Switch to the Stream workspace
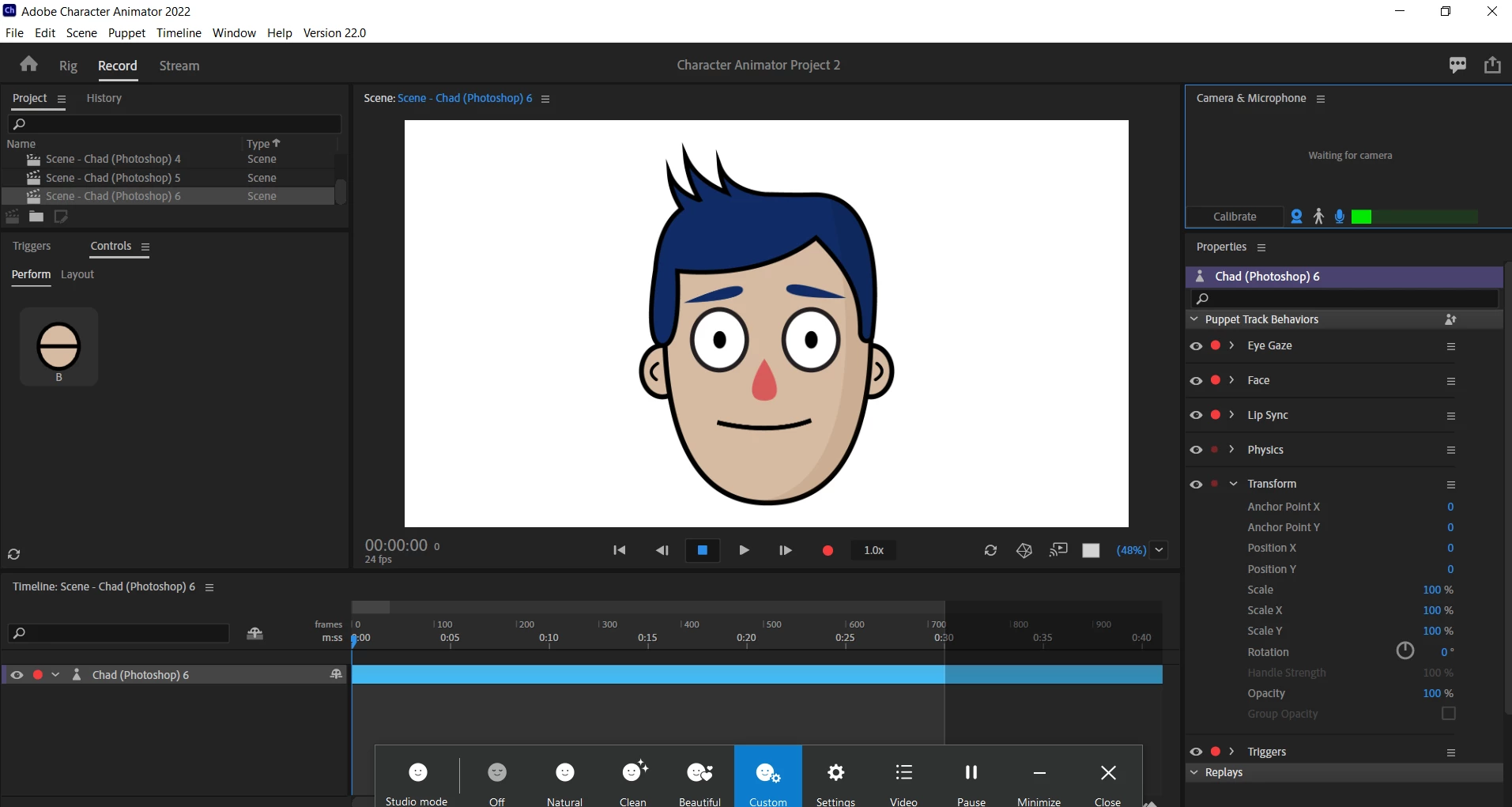 coord(179,66)
